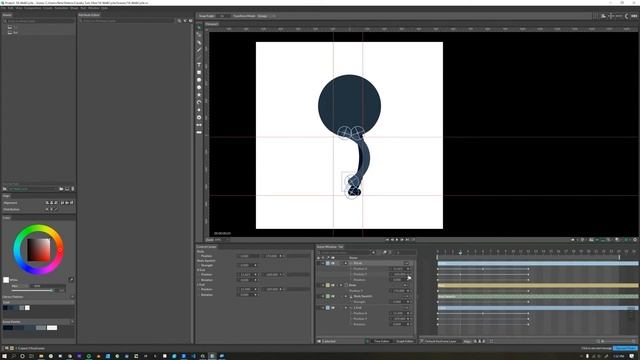Click the play button under the viewport
This screenshot has width=640, height=360.
point(397,240)
